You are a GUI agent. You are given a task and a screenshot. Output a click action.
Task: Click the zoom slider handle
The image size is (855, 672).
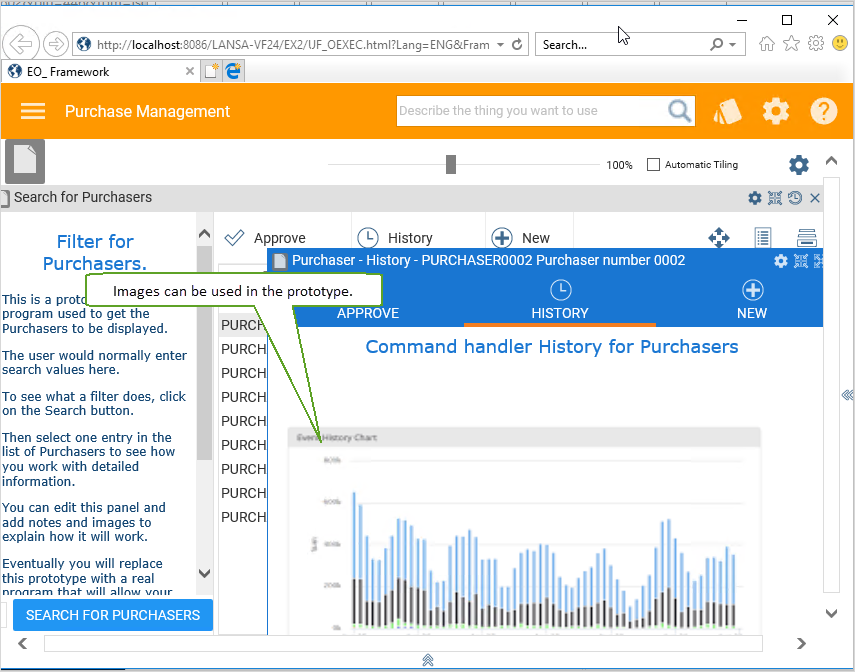(451, 165)
